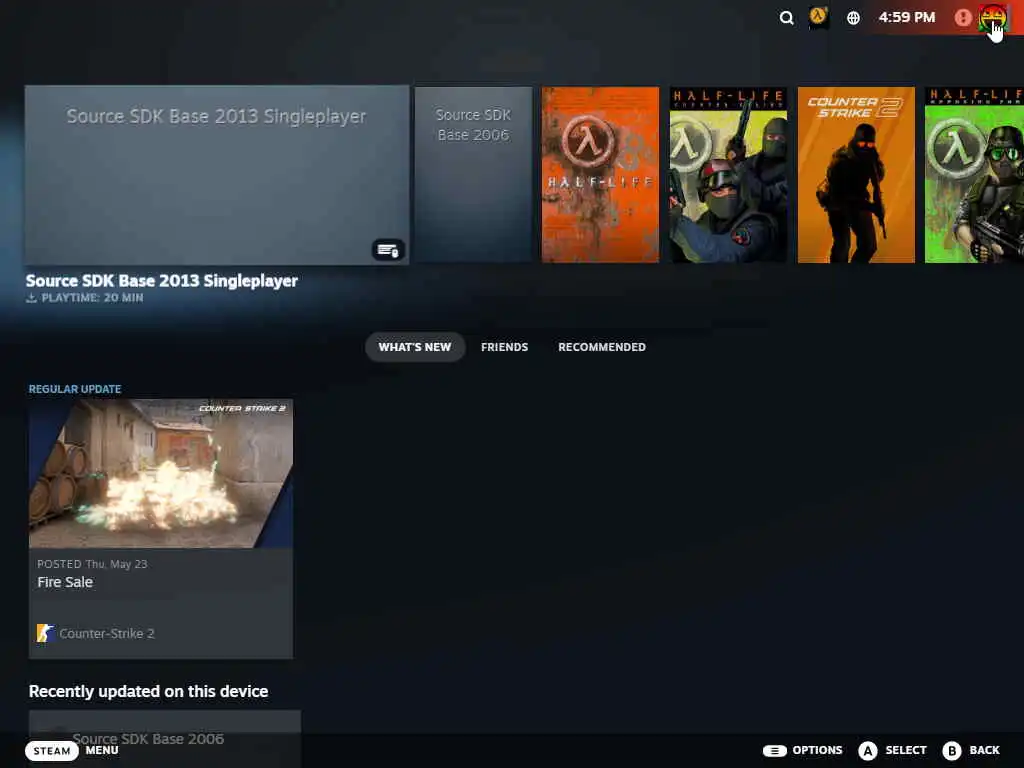
Task: Open the Fire Sale news image
Action: tap(161, 473)
